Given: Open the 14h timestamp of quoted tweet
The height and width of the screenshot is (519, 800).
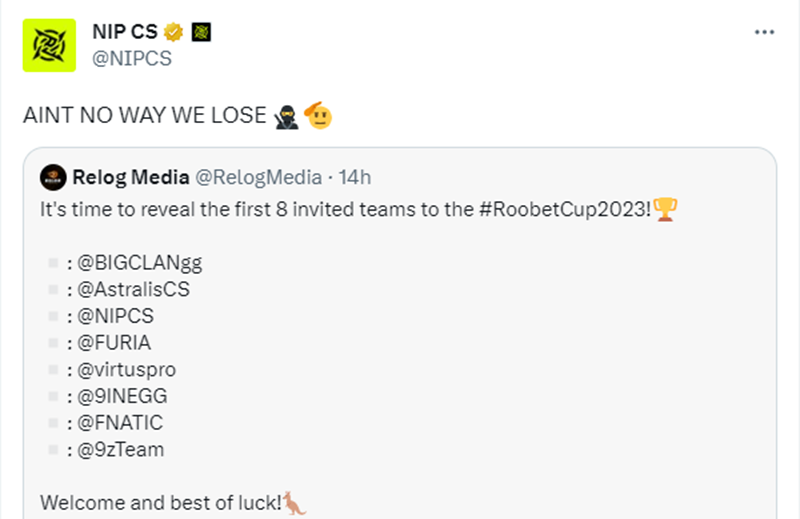Looking at the screenshot, I should point(355,178).
